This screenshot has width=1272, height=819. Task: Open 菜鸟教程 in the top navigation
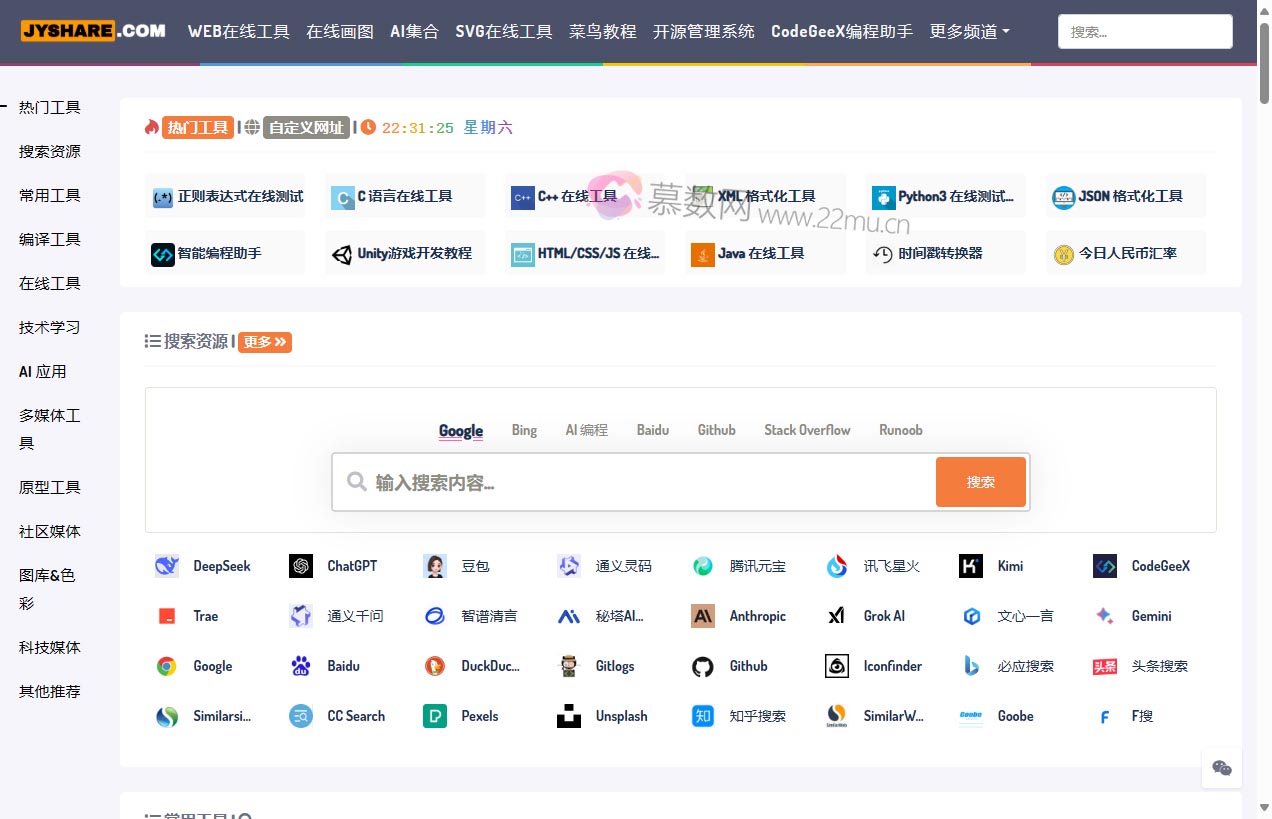[603, 31]
